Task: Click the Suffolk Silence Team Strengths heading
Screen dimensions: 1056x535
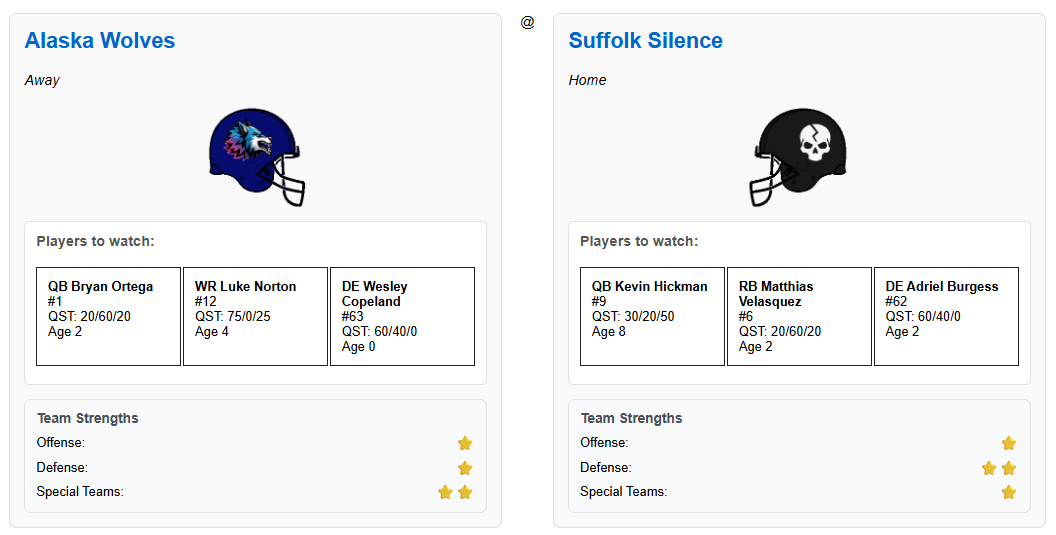Action: [632, 418]
